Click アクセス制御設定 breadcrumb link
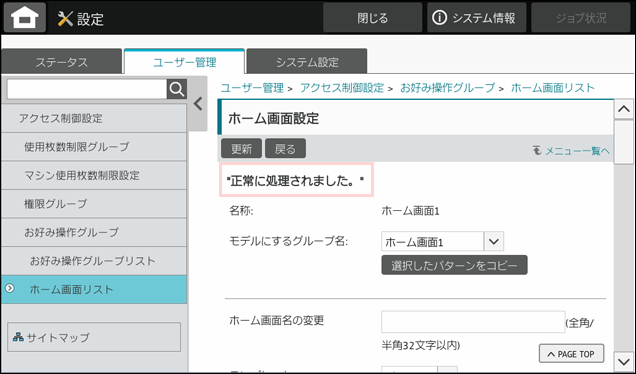 point(342,88)
